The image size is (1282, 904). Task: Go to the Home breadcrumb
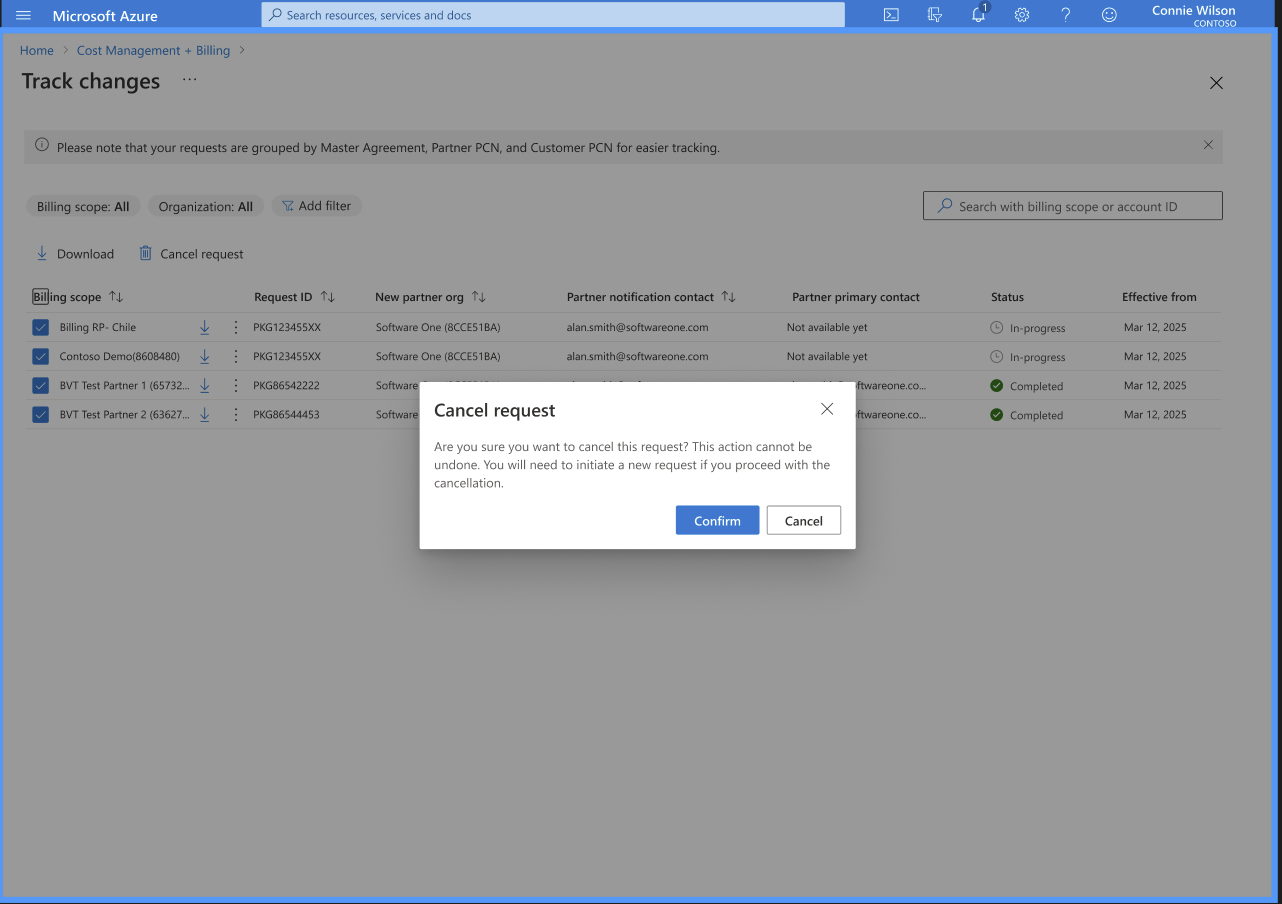click(x=37, y=50)
